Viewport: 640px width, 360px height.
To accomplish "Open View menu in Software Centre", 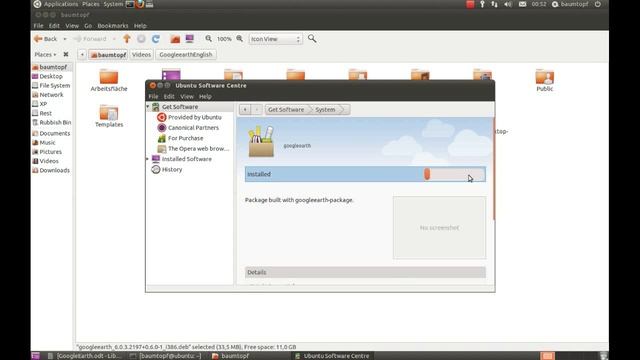I will click(187, 97).
